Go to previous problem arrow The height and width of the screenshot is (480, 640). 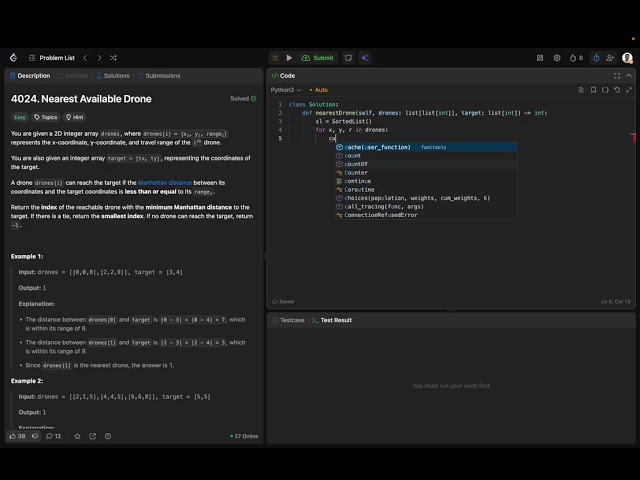85,58
